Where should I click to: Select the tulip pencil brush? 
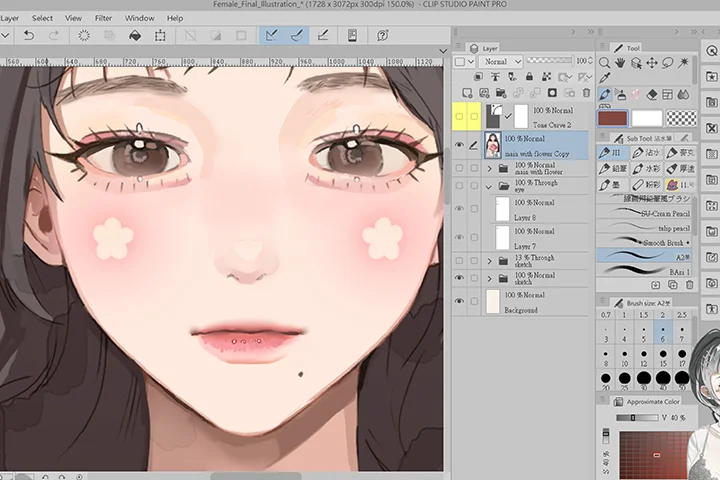click(x=644, y=228)
